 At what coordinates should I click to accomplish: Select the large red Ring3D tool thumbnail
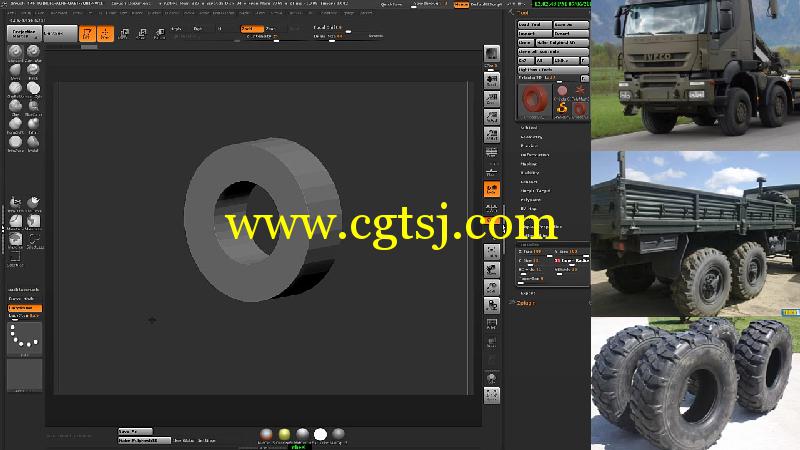click(535, 101)
